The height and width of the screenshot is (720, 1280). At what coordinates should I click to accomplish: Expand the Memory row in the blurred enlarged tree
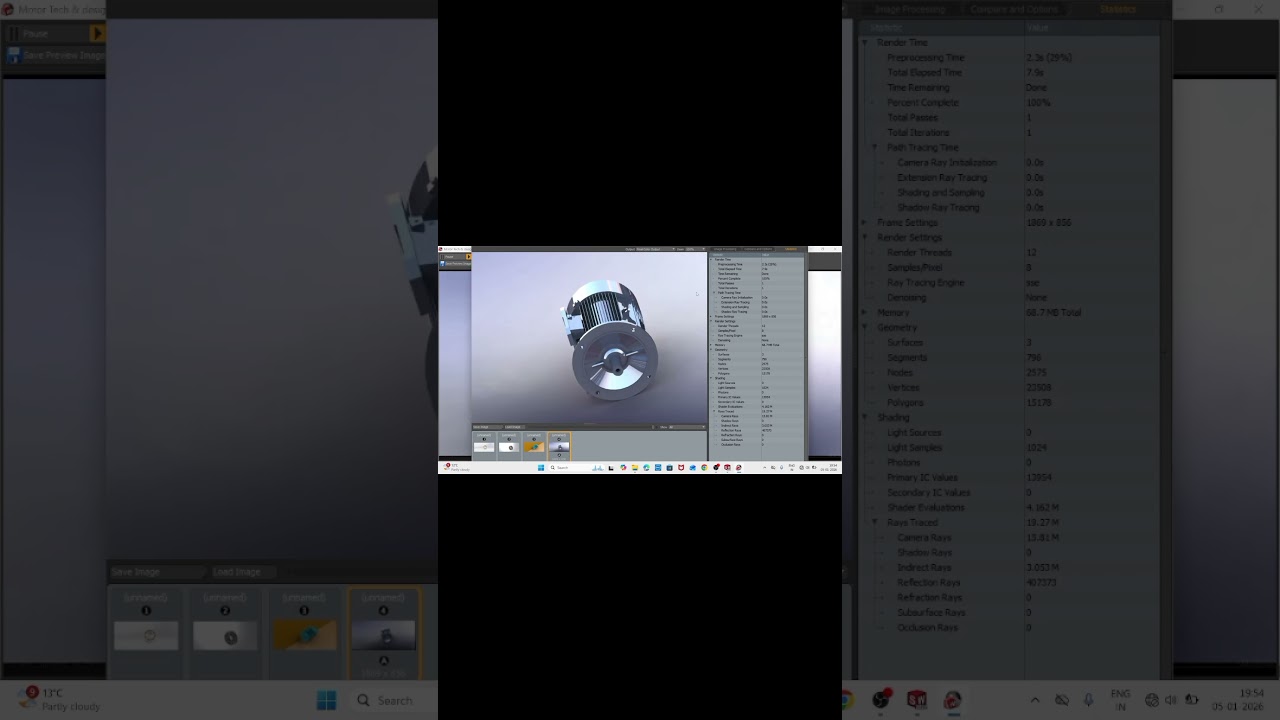(x=865, y=313)
